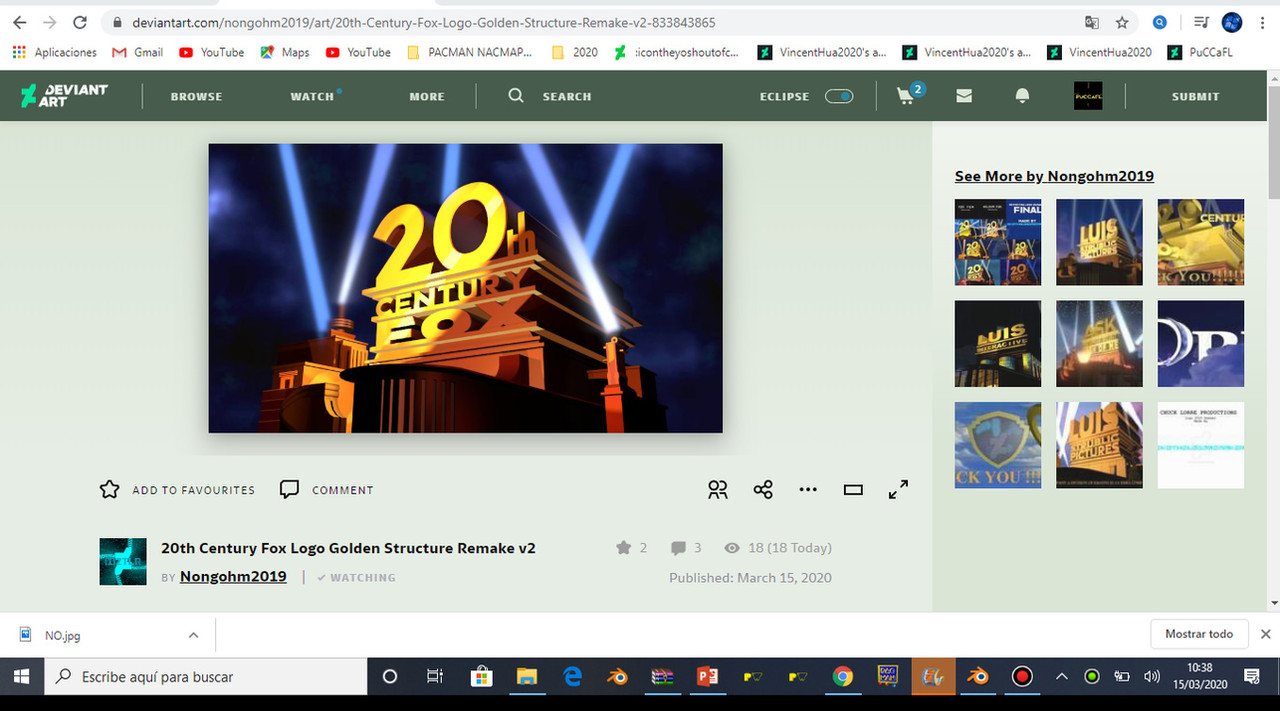Click the fullscreen expand arrows icon
1280x711 pixels.
coord(898,489)
